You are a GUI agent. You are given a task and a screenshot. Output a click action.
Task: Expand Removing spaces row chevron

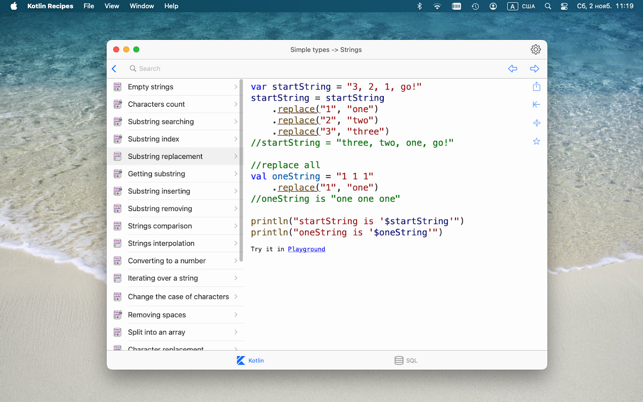[x=236, y=315]
